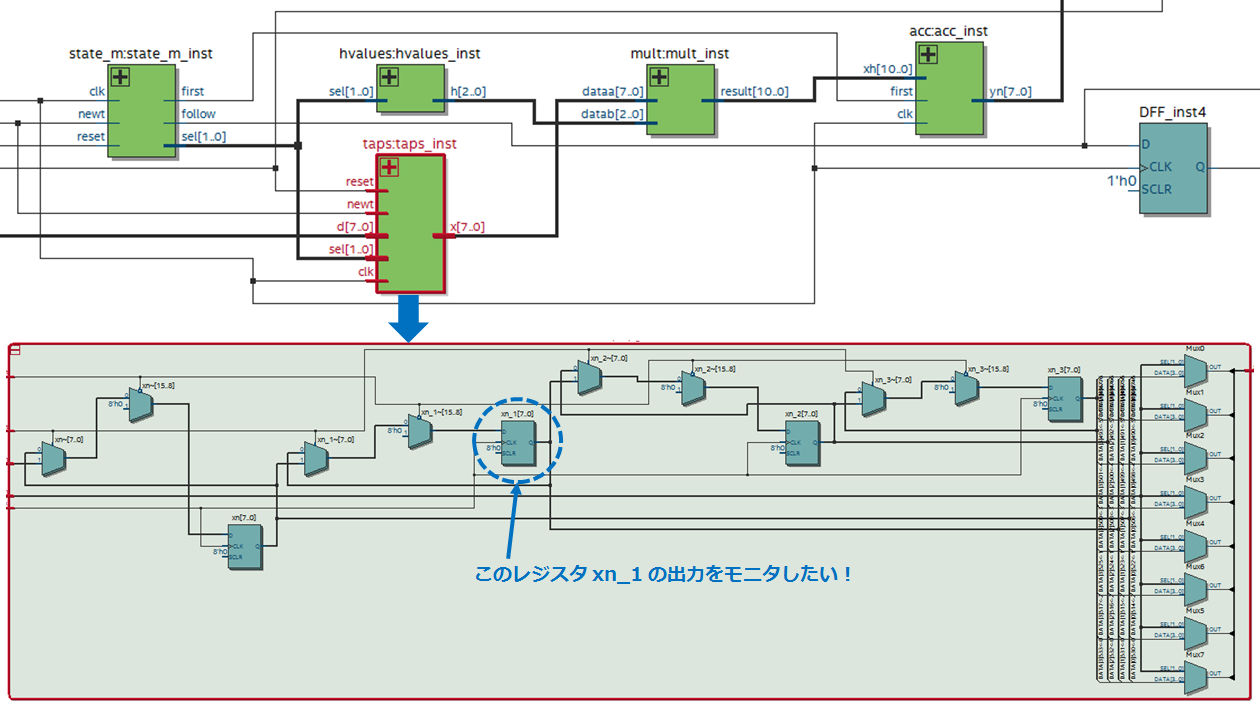Select the xn[7..0] register
This screenshot has height=704, width=1260.
tap(244, 546)
